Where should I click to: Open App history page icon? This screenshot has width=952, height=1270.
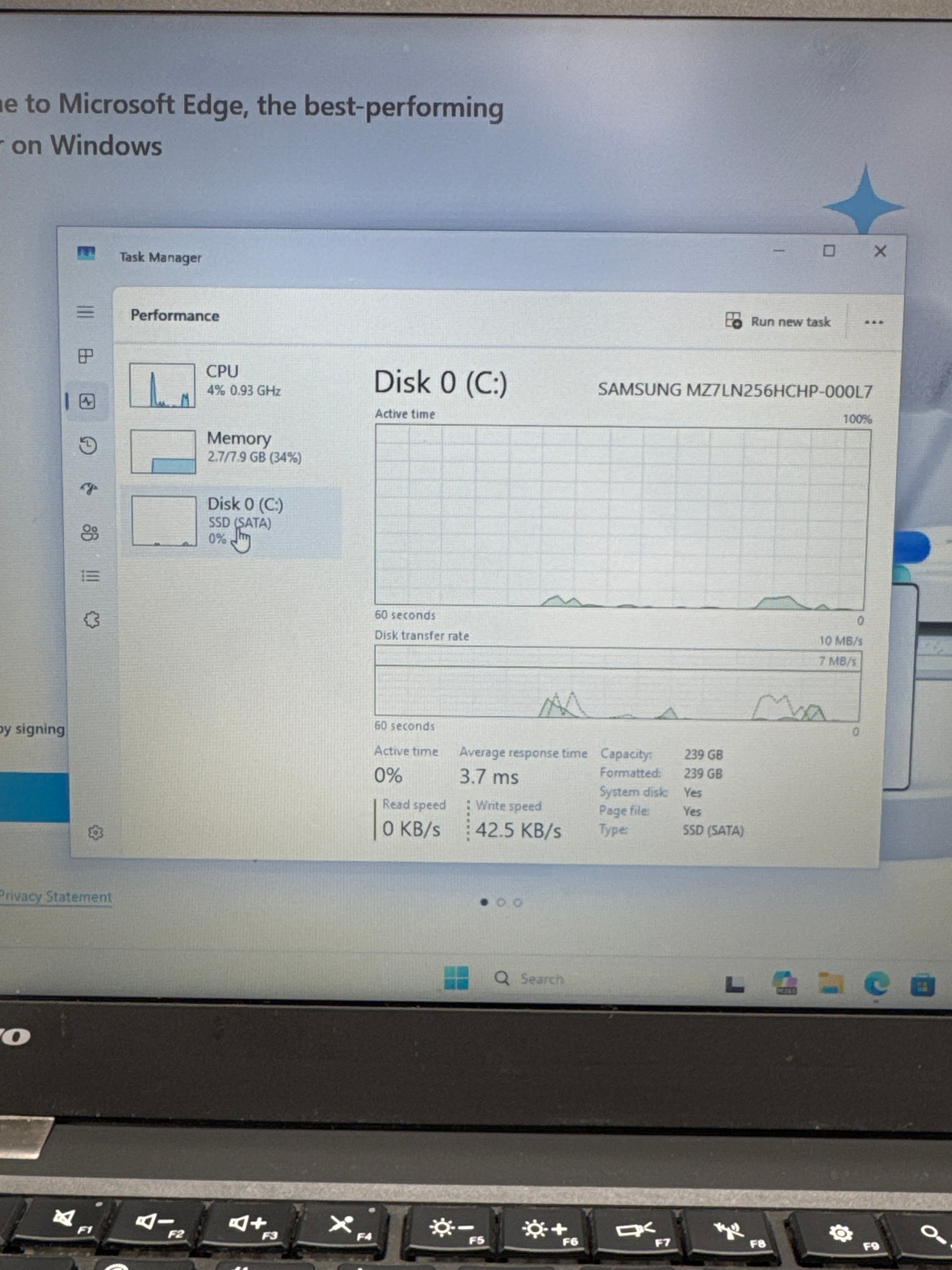[x=88, y=445]
